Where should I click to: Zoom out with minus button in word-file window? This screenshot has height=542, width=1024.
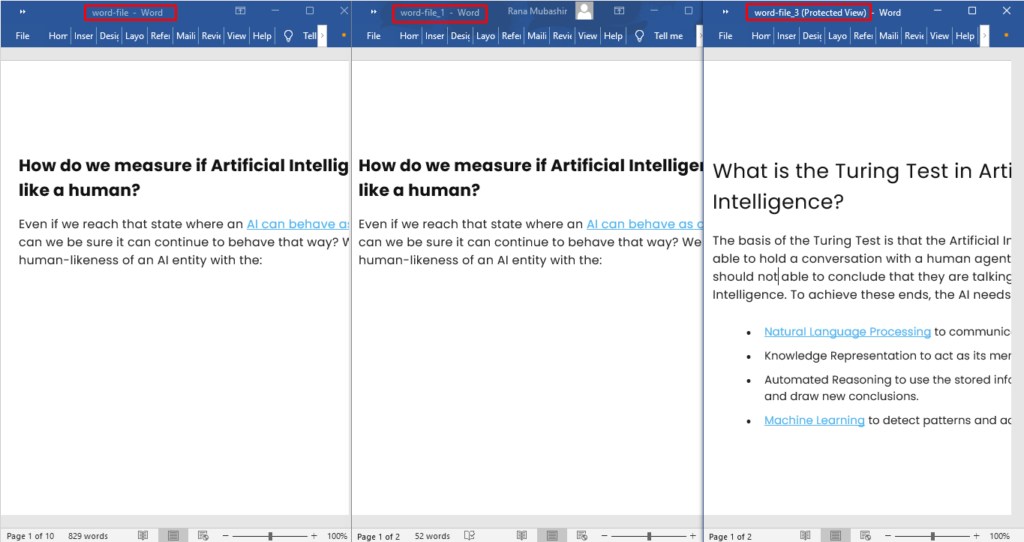(x=224, y=536)
